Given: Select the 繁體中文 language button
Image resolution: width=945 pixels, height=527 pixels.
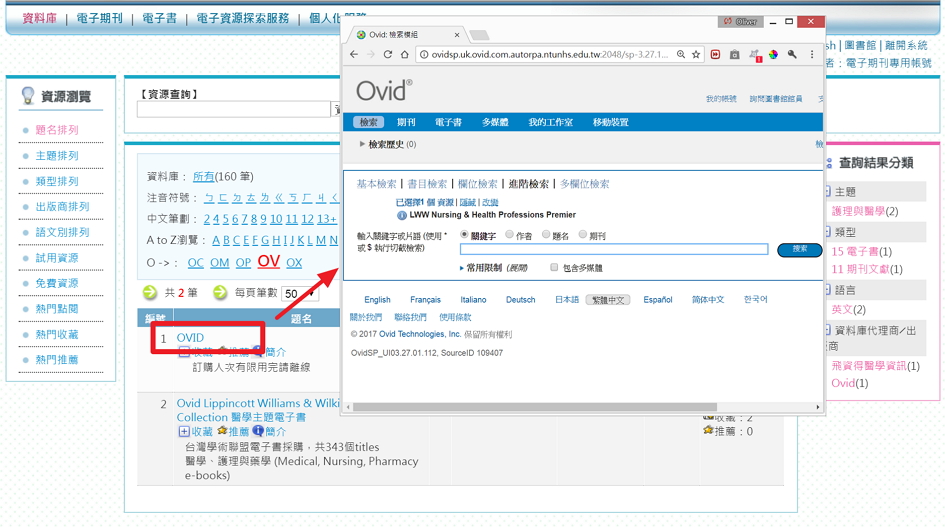Looking at the screenshot, I should 608,300.
